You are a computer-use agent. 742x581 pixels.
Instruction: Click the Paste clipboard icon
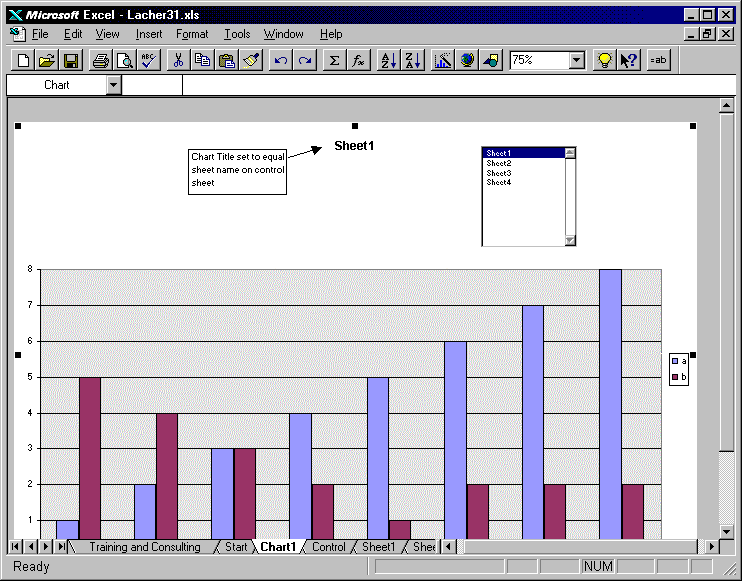coord(227,61)
